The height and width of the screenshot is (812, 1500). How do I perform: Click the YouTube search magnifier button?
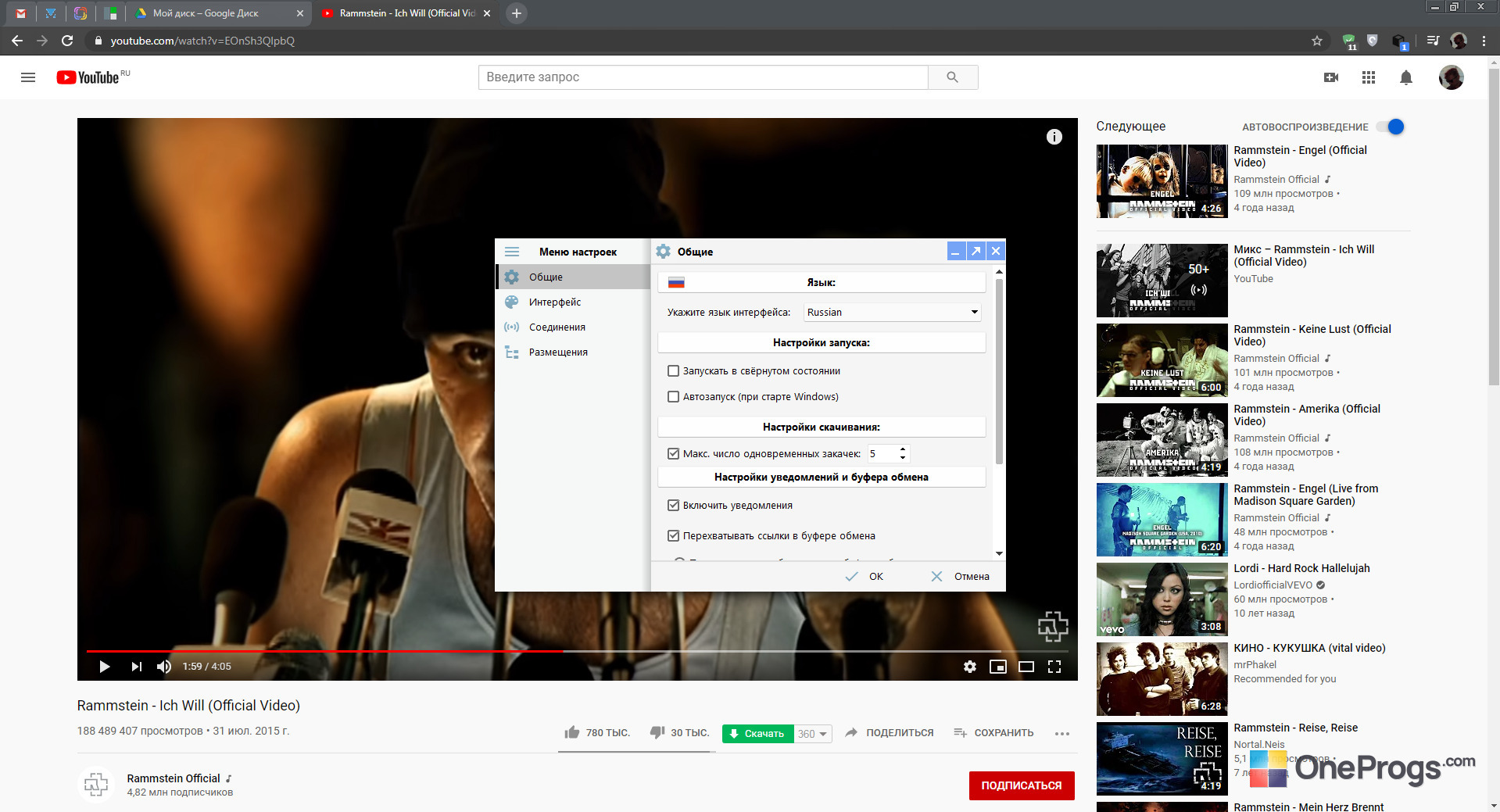click(x=952, y=77)
